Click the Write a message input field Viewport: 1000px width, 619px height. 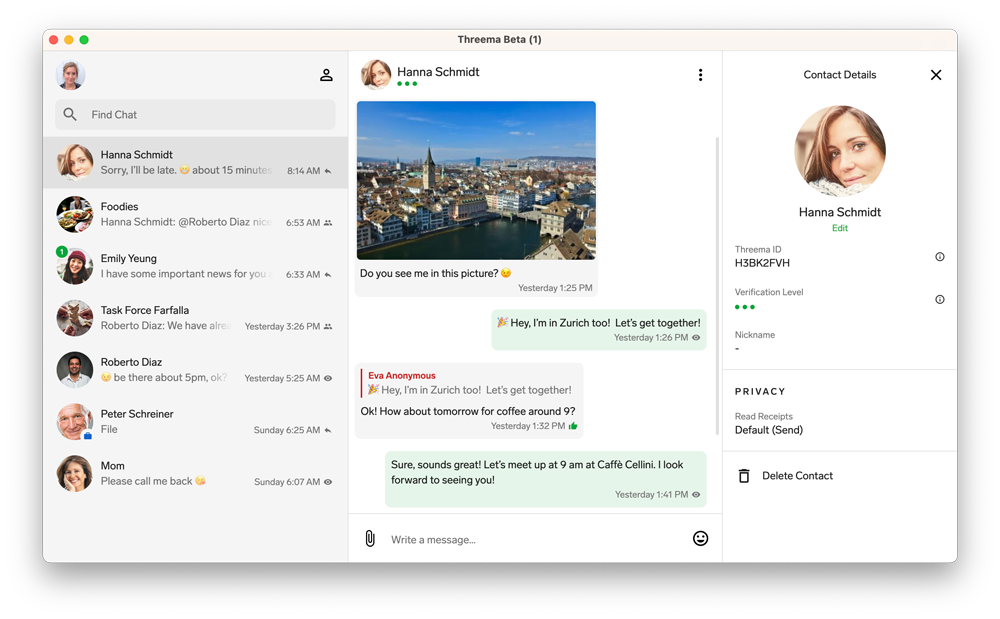[536, 540]
